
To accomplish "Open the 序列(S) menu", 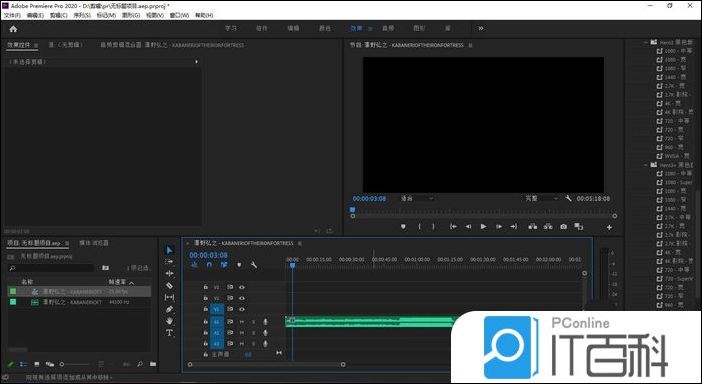I will [82, 15].
